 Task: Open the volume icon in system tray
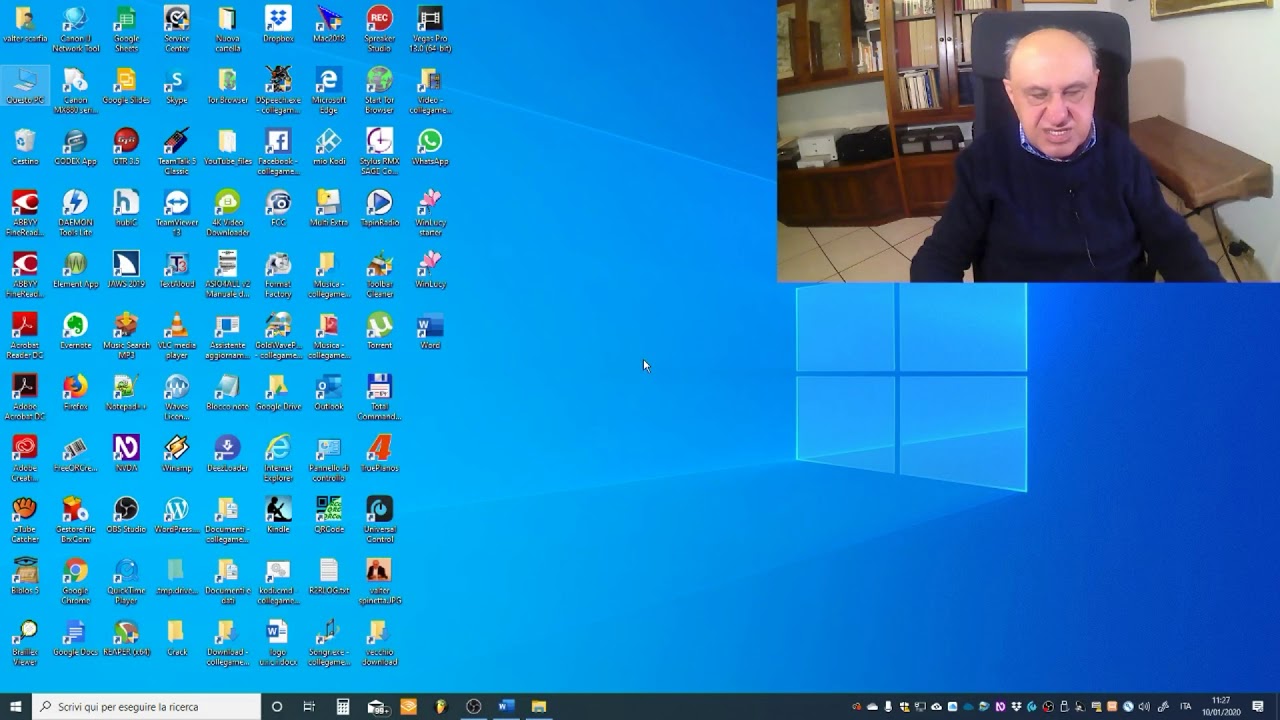click(1144, 706)
